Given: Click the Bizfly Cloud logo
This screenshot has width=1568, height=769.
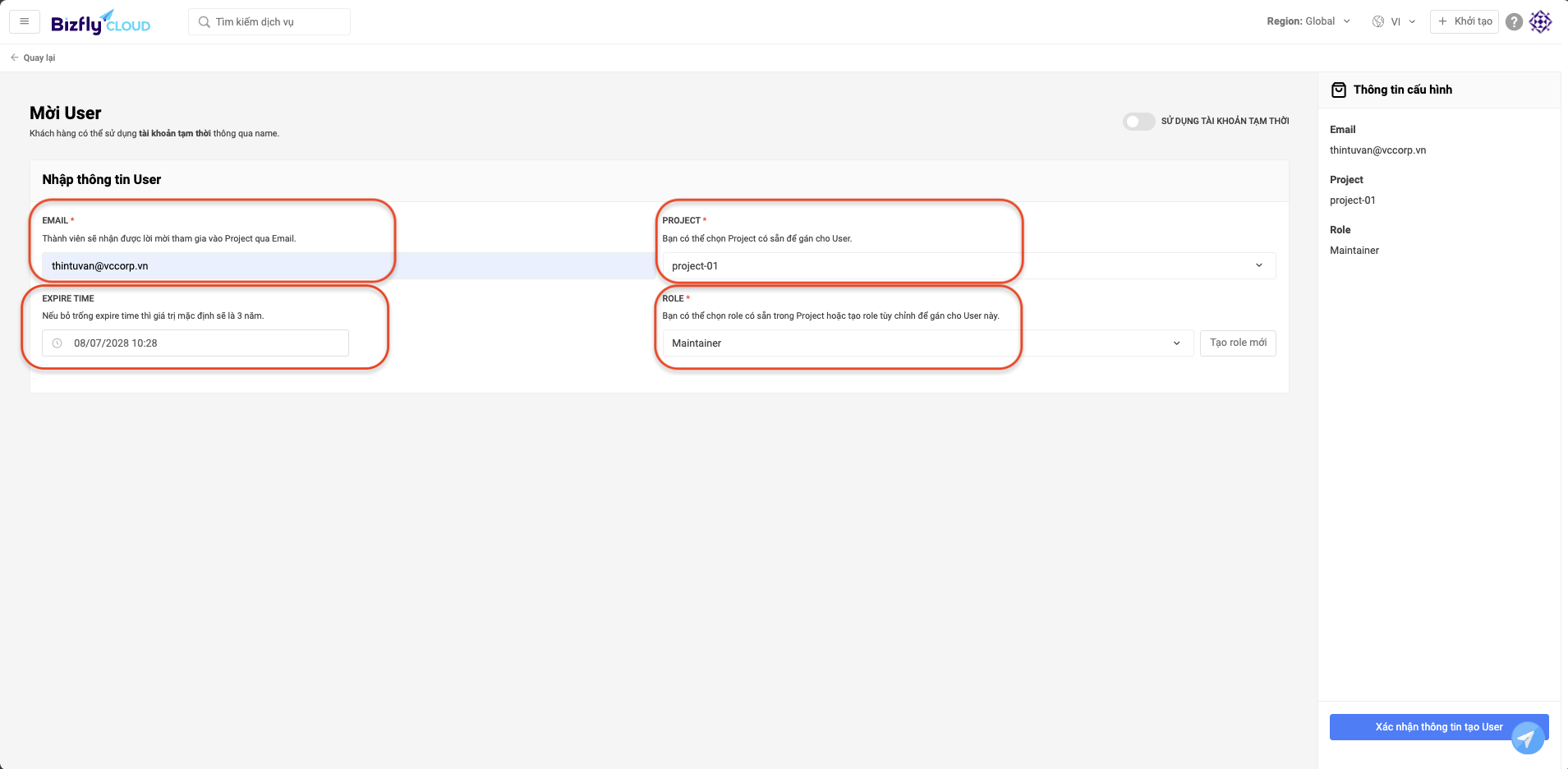Looking at the screenshot, I should (100, 22).
